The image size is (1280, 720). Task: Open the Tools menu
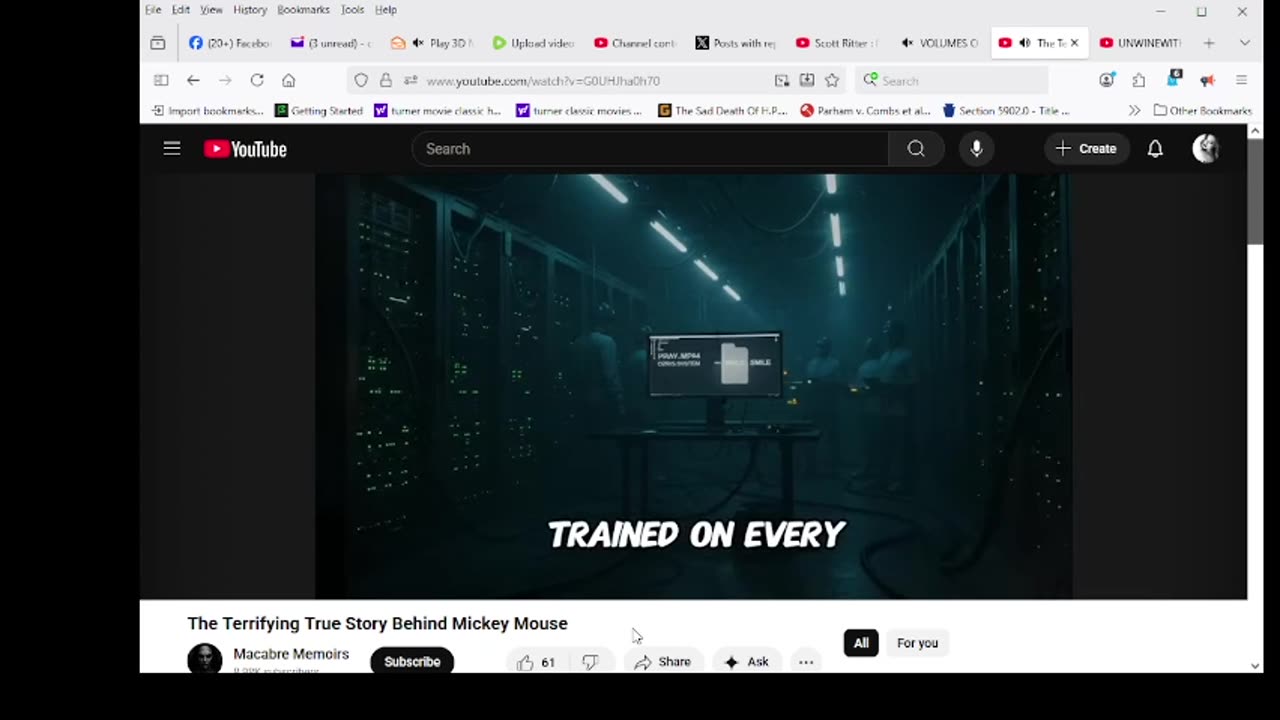[353, 10]
